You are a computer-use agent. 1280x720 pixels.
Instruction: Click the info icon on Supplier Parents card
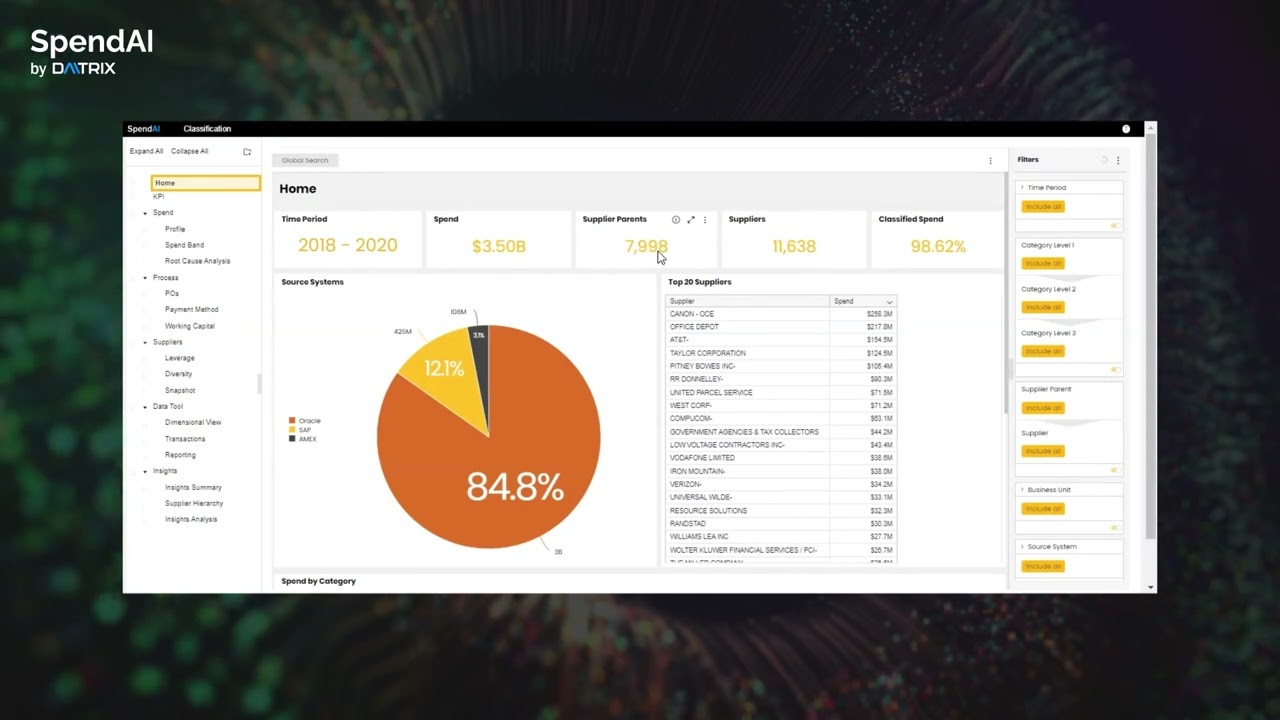coord(676,220)
